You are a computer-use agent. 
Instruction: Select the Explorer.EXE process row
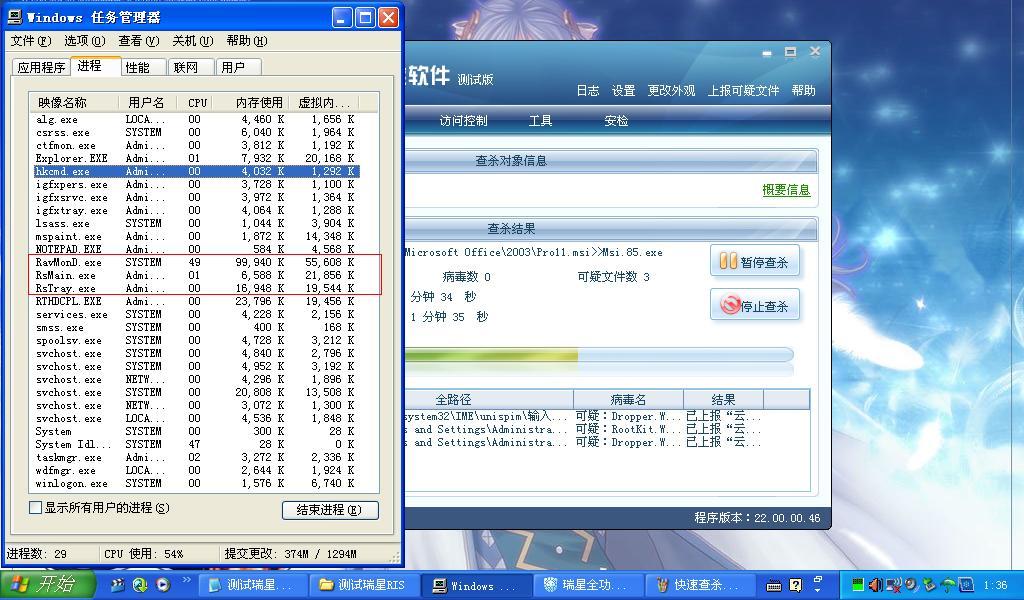coord(195,159)
